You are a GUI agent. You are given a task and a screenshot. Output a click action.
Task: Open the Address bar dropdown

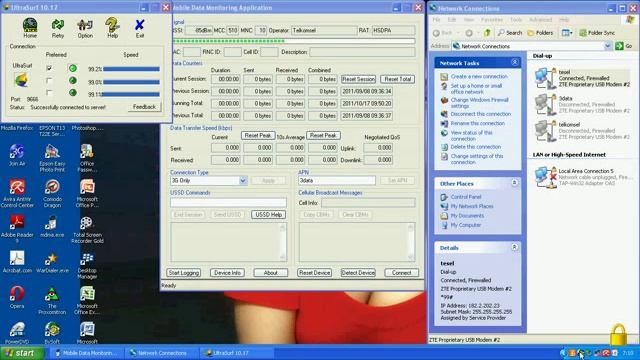[607, 46]
